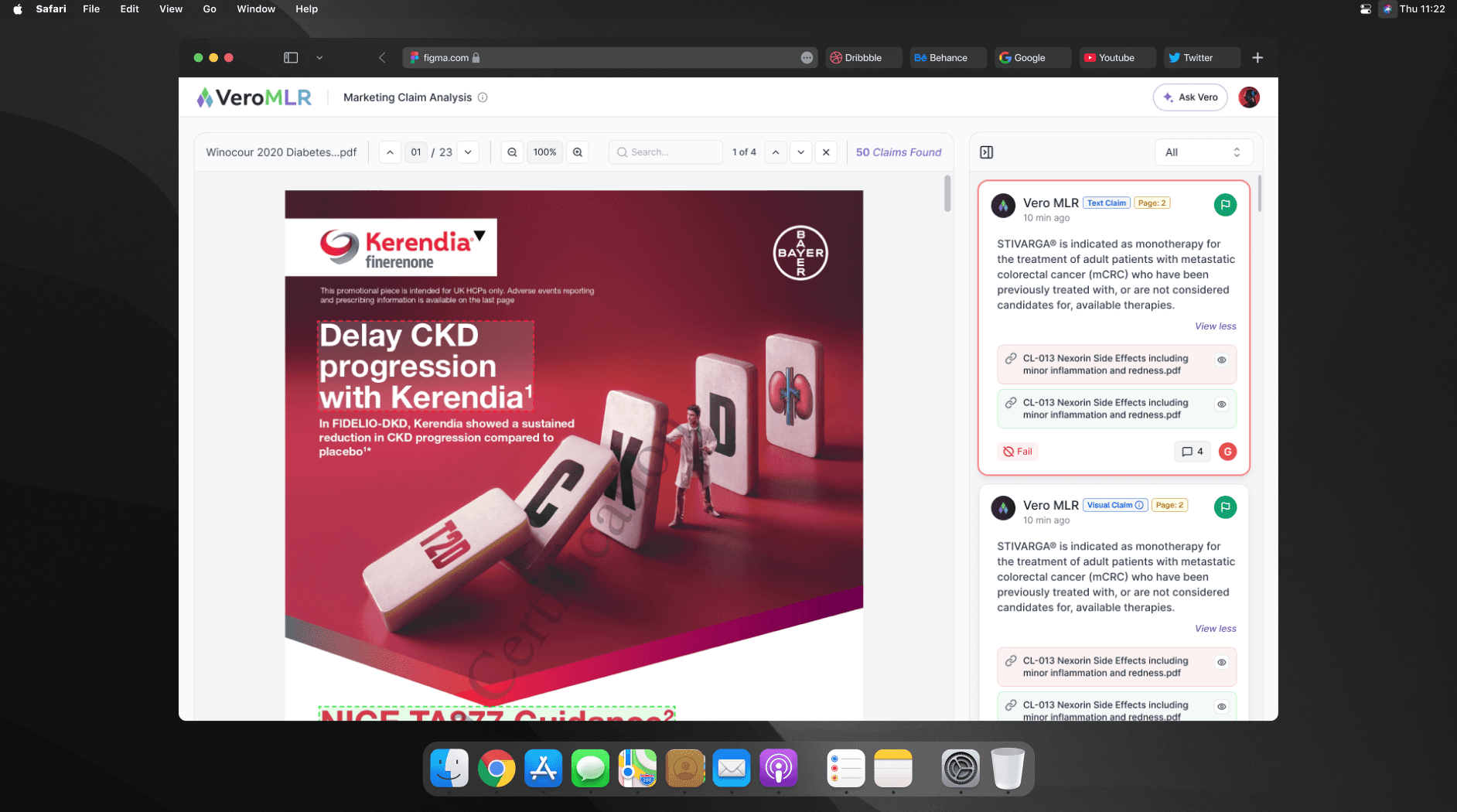Open user profile avatar
1457x812 pixels.
pyautogui.click(x=1249, y=97)
